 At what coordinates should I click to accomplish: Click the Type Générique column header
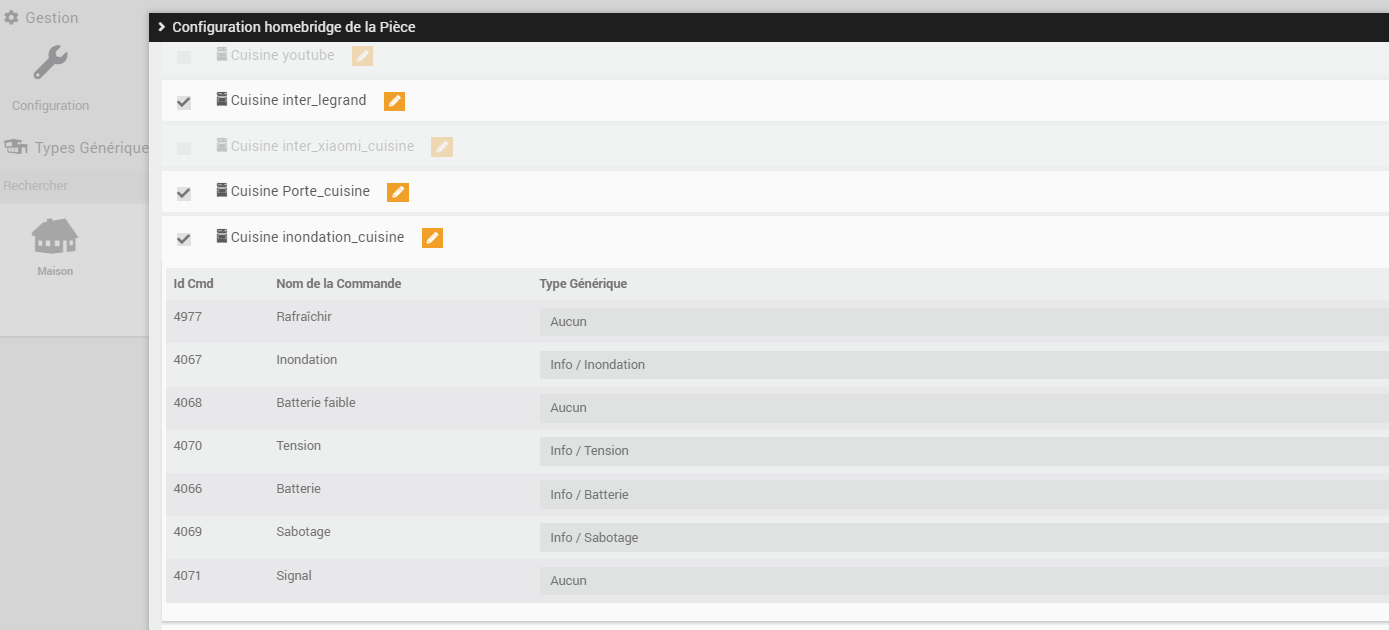(x=584, y=284)
